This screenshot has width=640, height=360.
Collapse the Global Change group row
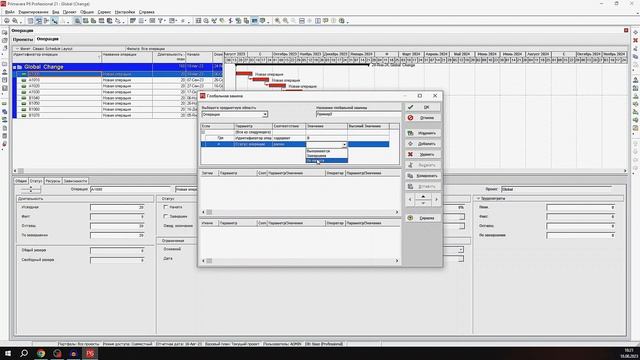coord(14,67)
